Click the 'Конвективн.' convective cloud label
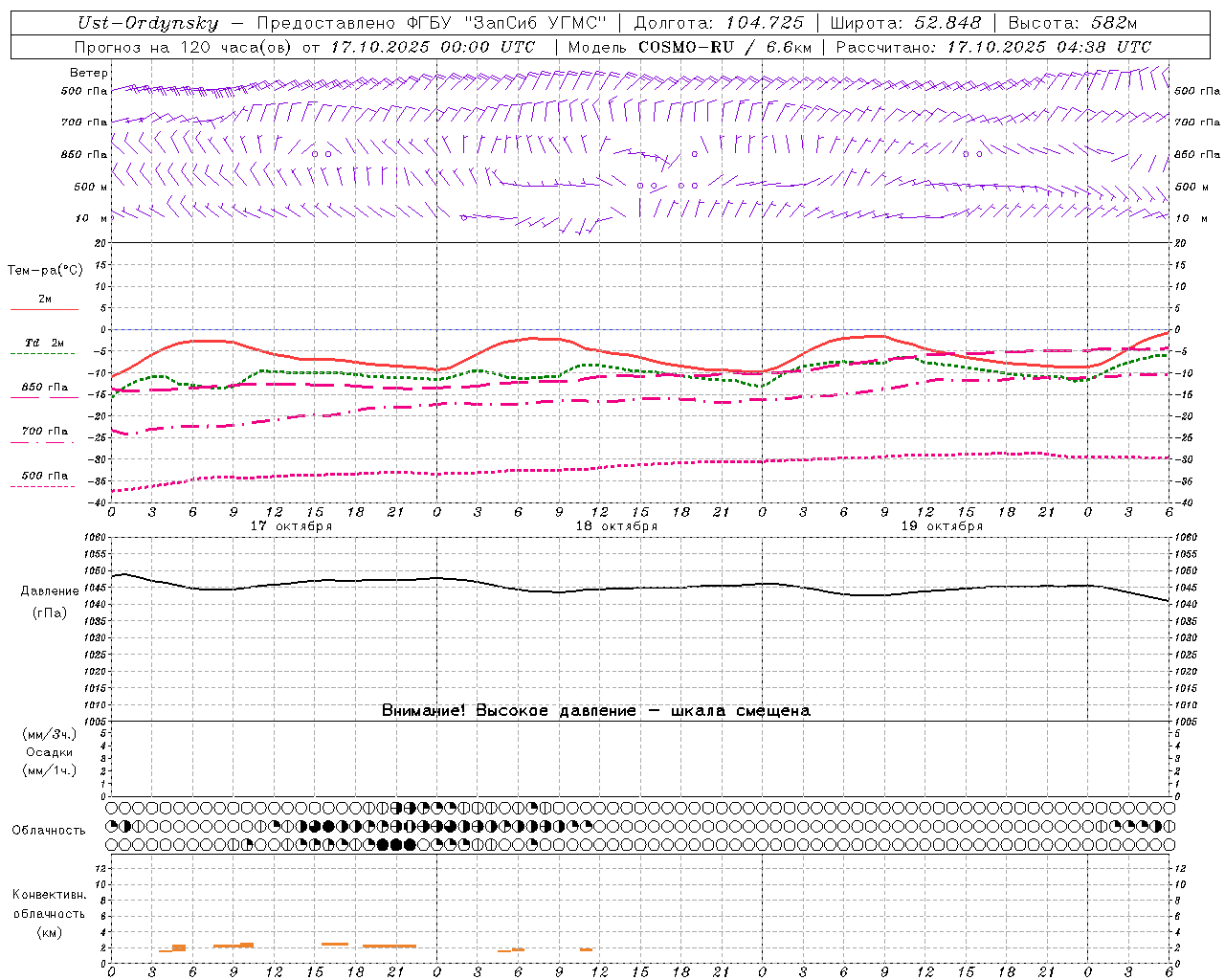This screenshot has height=980, width=1225. click(49, 895)
